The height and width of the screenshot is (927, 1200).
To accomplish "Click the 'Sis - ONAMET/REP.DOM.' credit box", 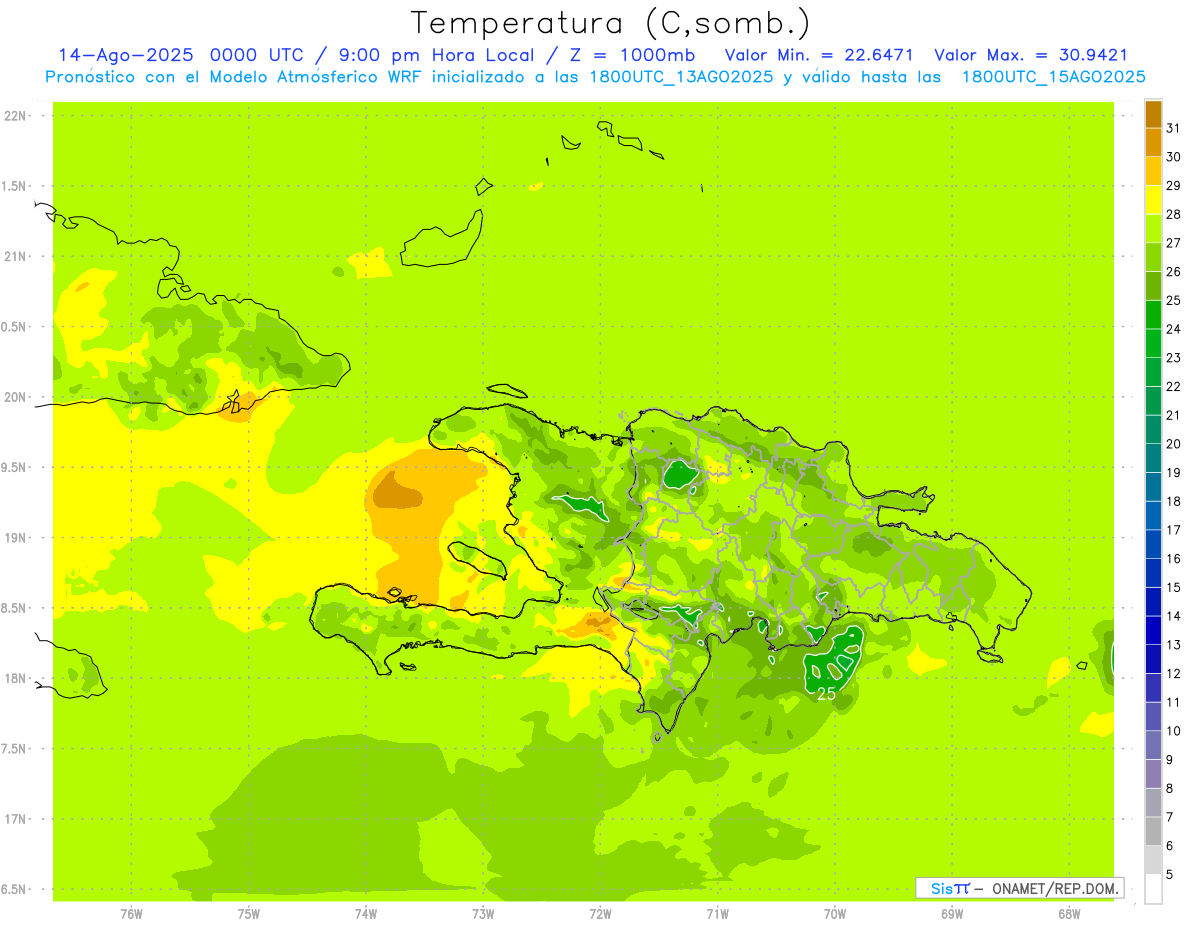I will [x=1019, y=888].
